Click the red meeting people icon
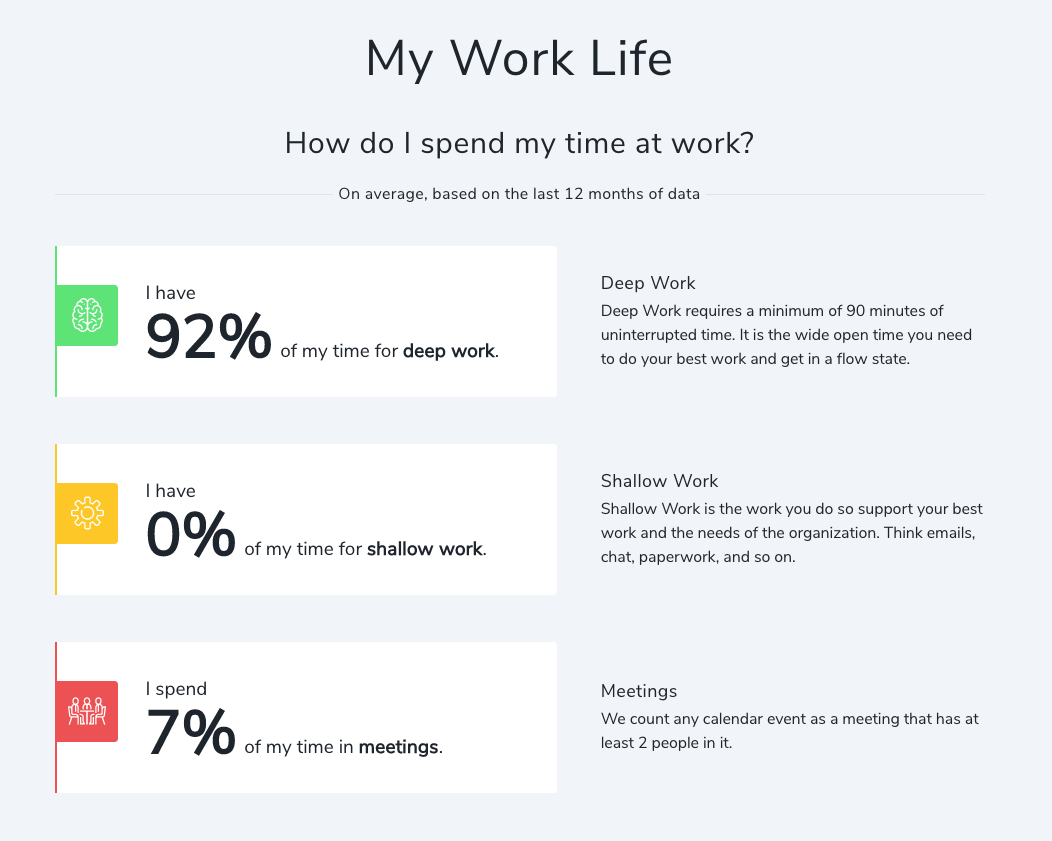 click(x=86, y=711)
